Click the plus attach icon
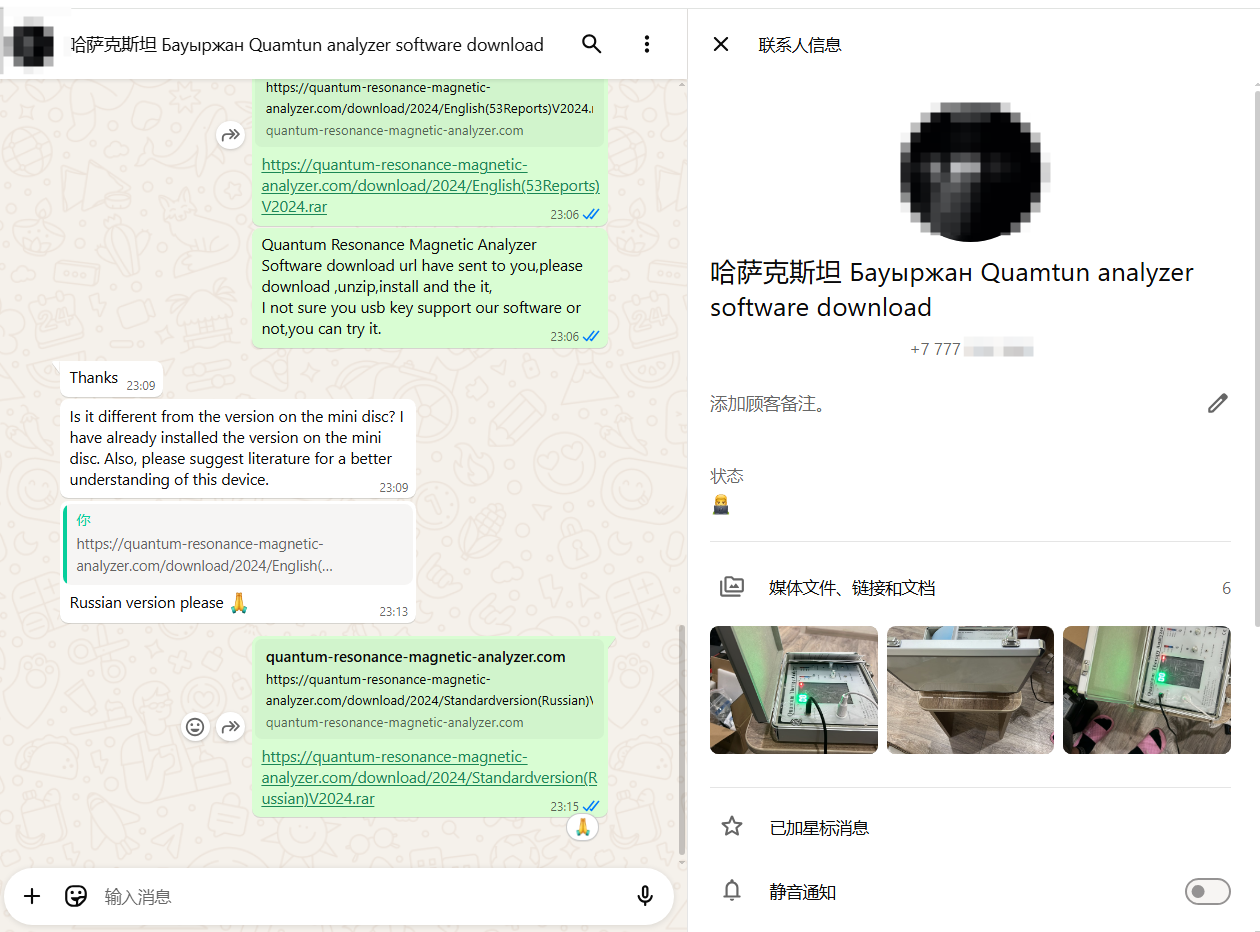Screen dimensions: 1260x932 (x=32, y=896)
